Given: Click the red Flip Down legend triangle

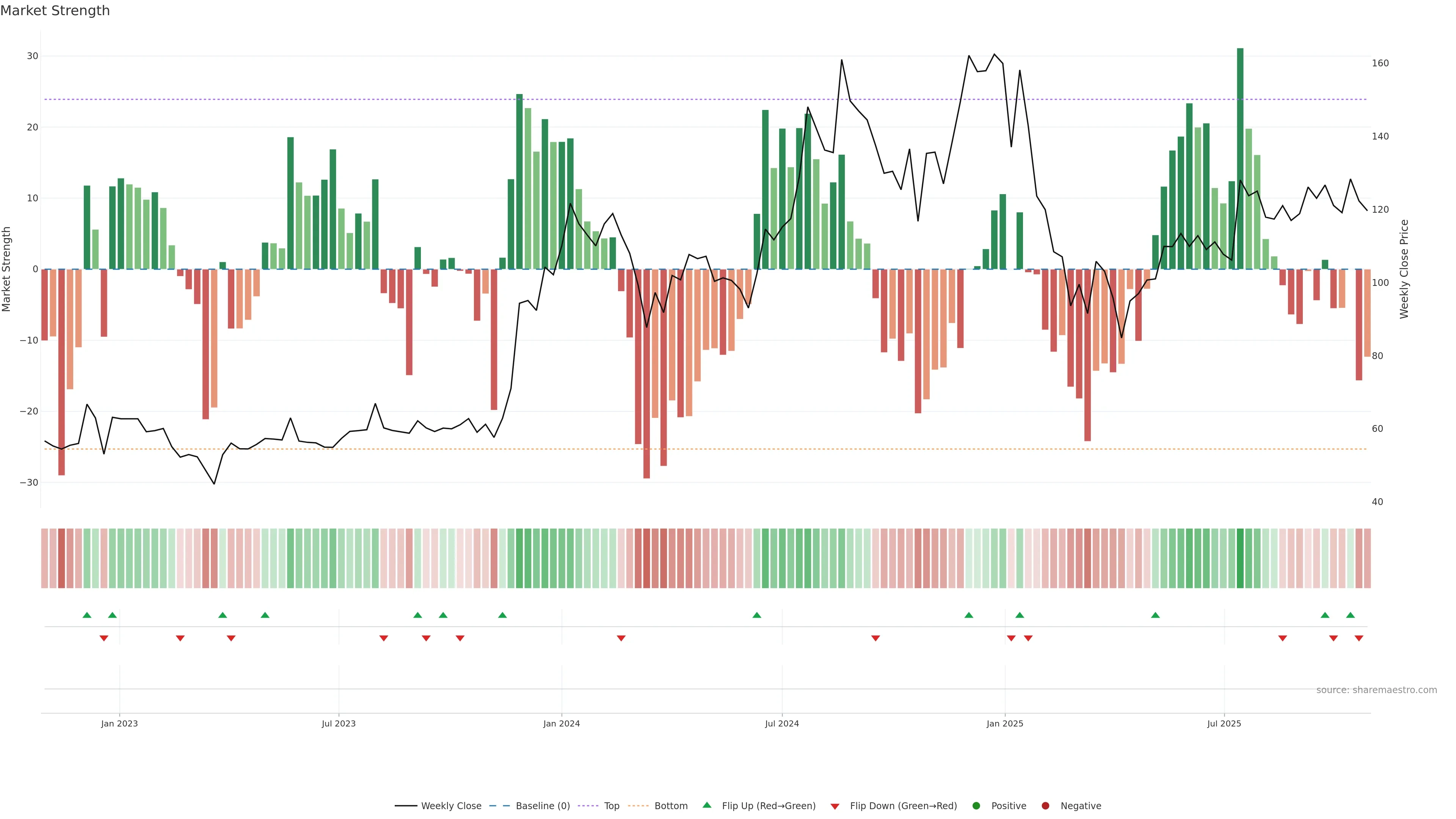Looking at the screenshot, I should (x=835, y=806).
